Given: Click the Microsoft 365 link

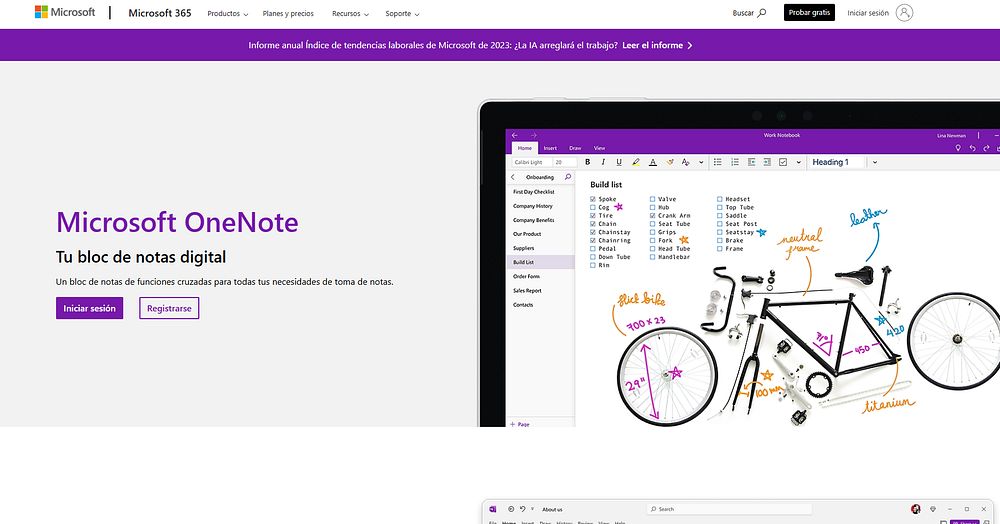Looking at the screenshot, I should pos(160,13).
